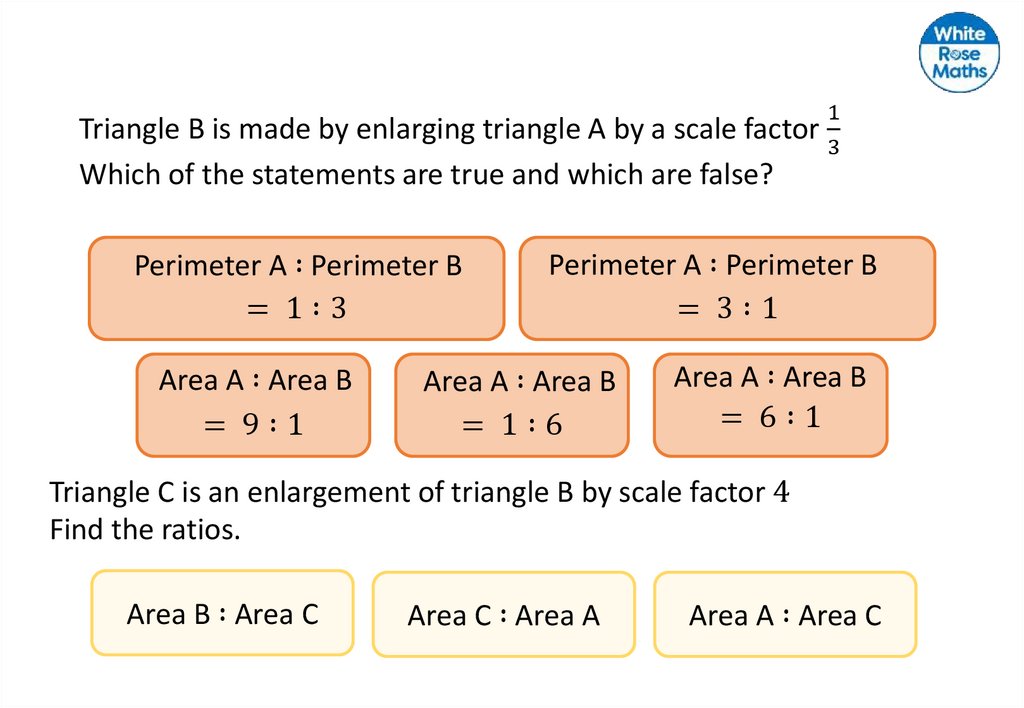Click the ratio value 1 : 6
Image resolution: width=1024 pixels, height=708 pixels.
(x=512, y=425)
